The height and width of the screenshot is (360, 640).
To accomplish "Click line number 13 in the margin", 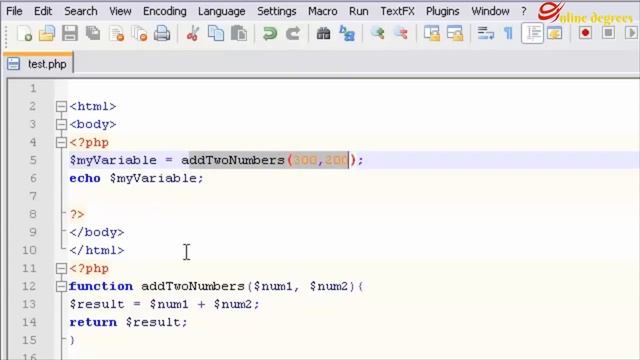I will 29,304.
